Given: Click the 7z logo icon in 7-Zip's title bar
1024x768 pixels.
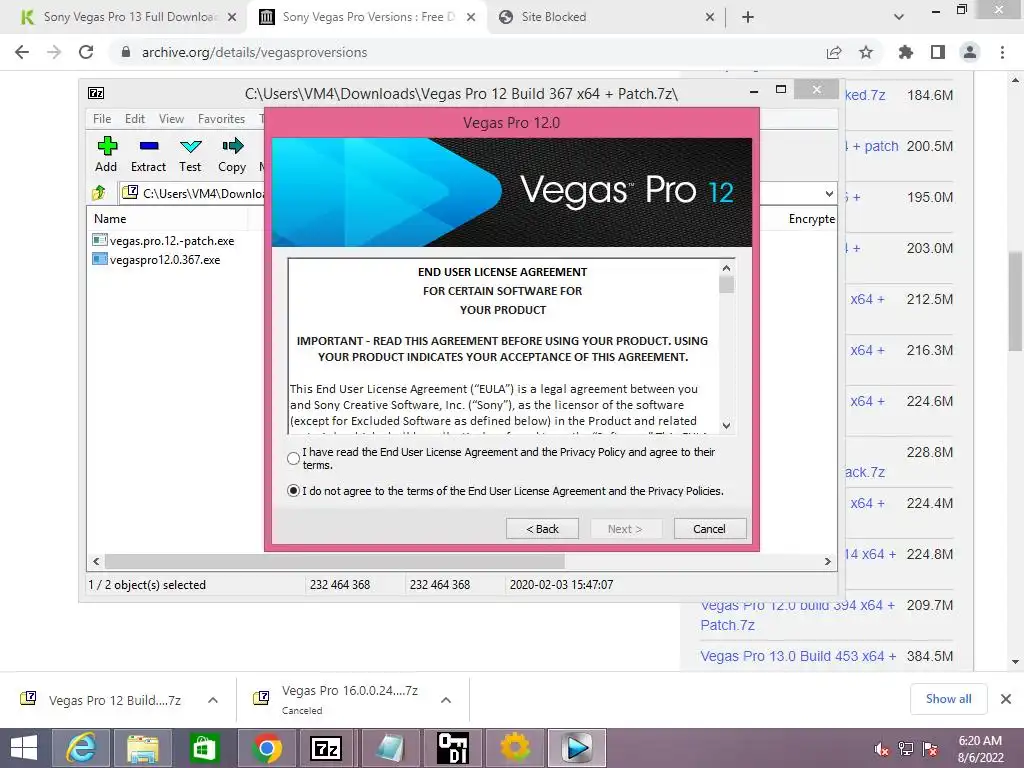Looking at the screenshot, I should click(96, 93).
